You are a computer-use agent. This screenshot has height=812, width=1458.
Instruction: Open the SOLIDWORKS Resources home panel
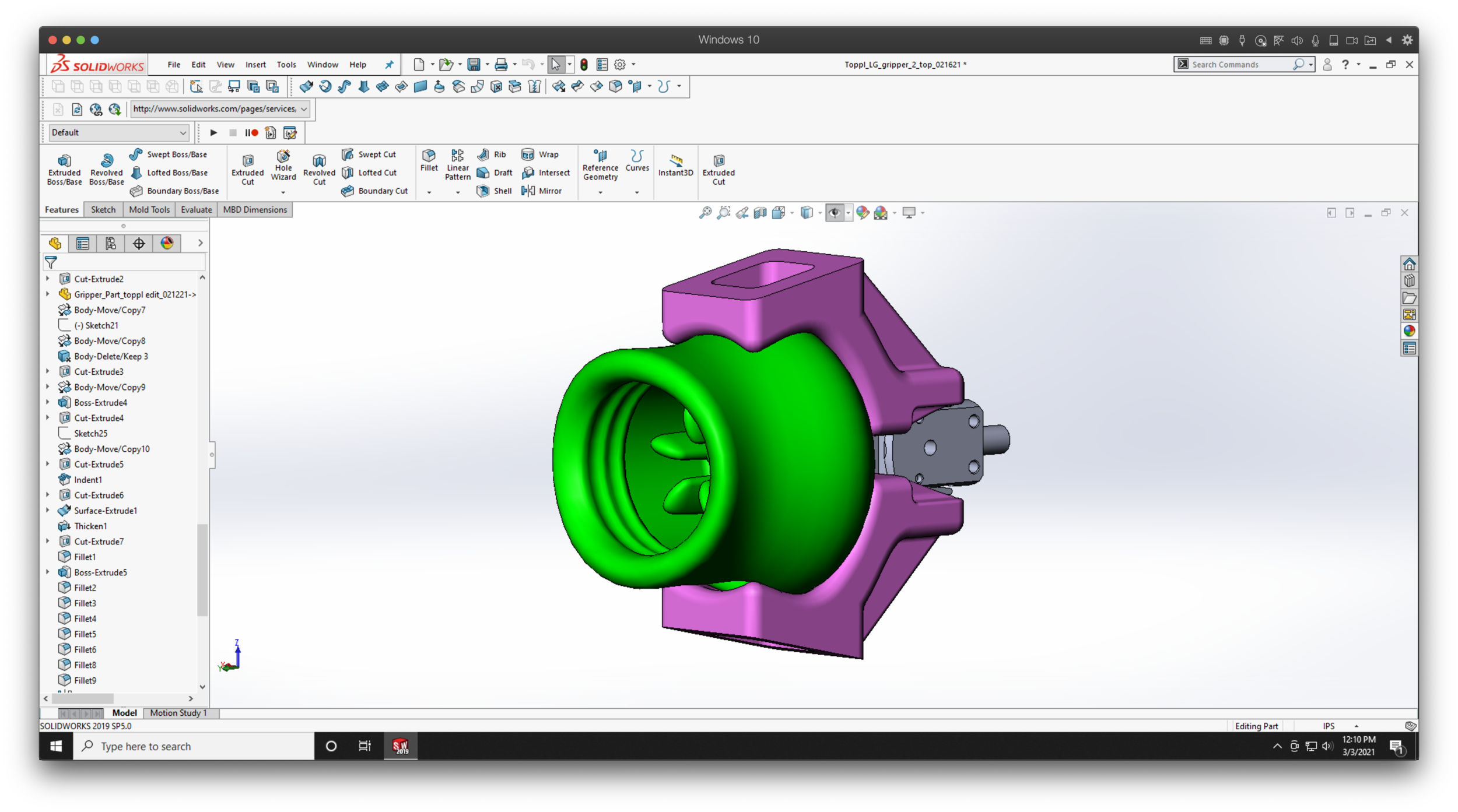[1409, 264]
